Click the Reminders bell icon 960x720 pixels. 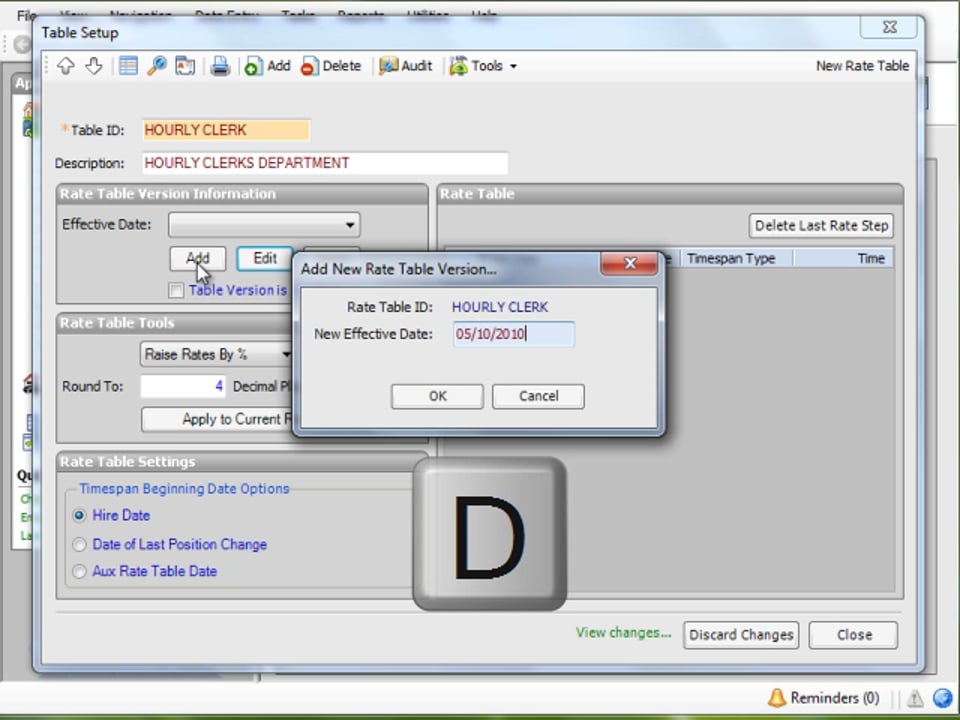click(777, 697)
